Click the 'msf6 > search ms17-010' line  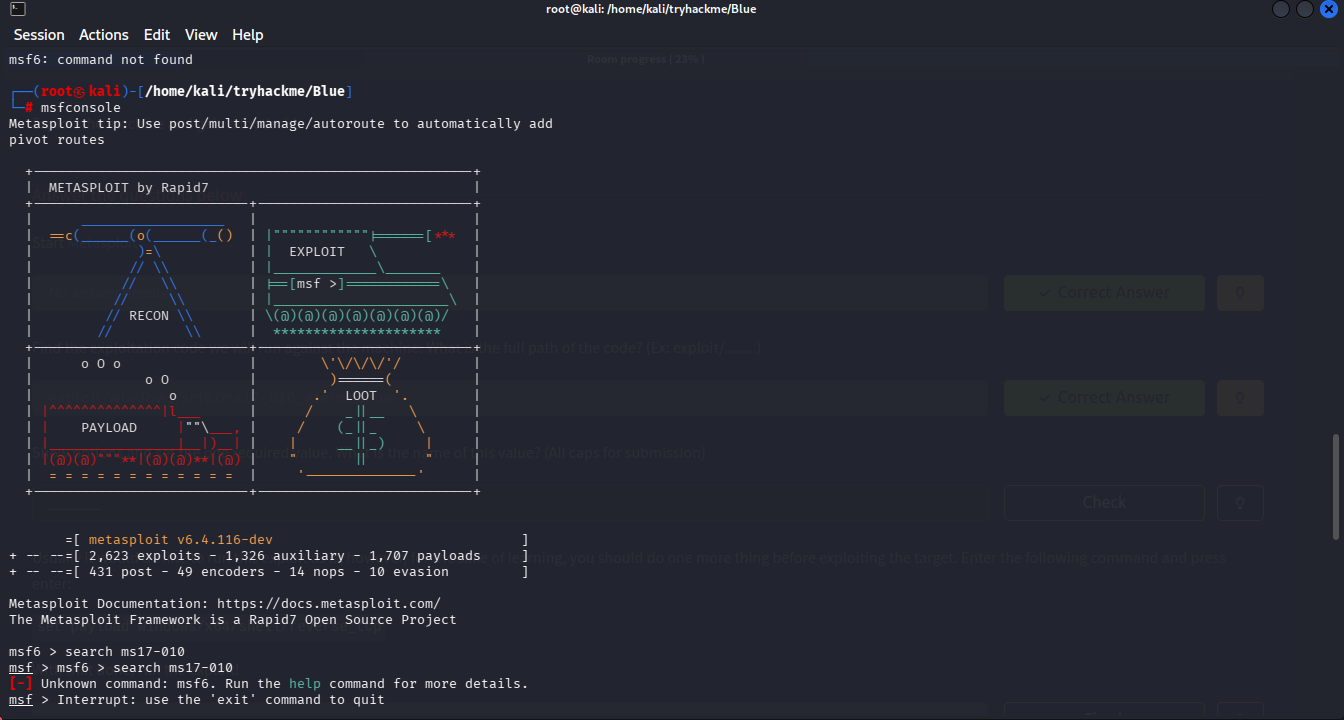(97, 652)
